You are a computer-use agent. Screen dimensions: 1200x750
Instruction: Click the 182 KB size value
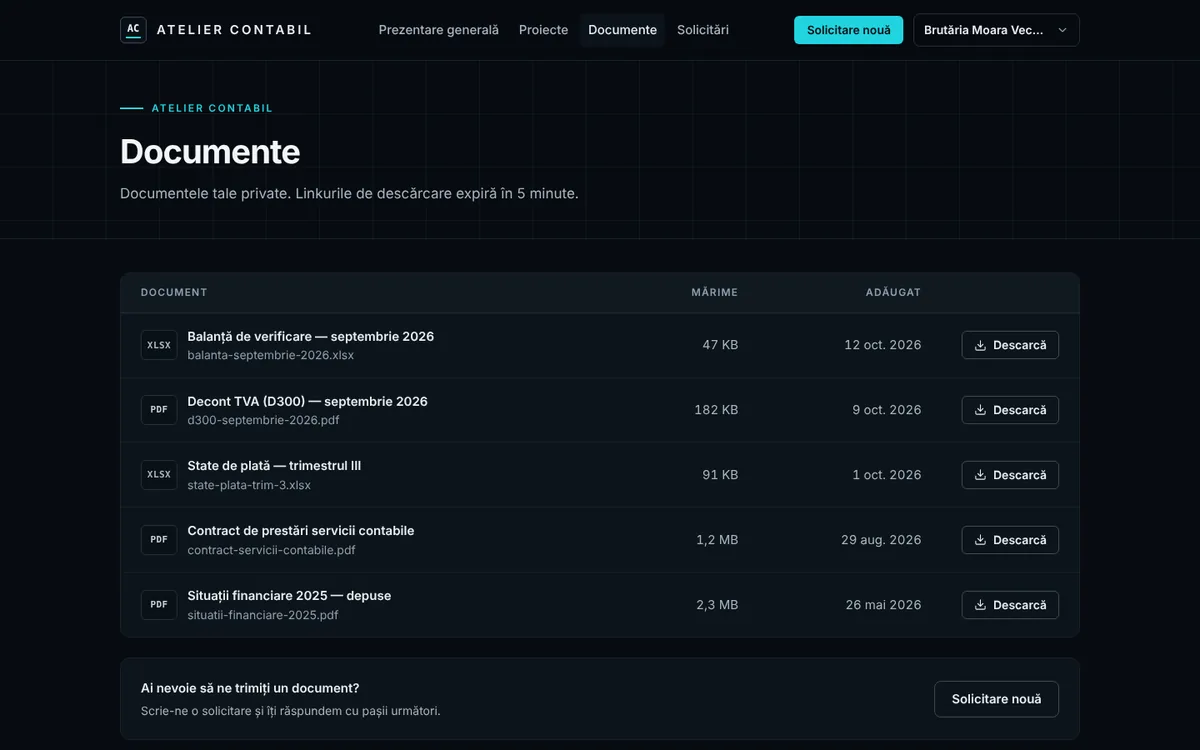coord(716,410)
